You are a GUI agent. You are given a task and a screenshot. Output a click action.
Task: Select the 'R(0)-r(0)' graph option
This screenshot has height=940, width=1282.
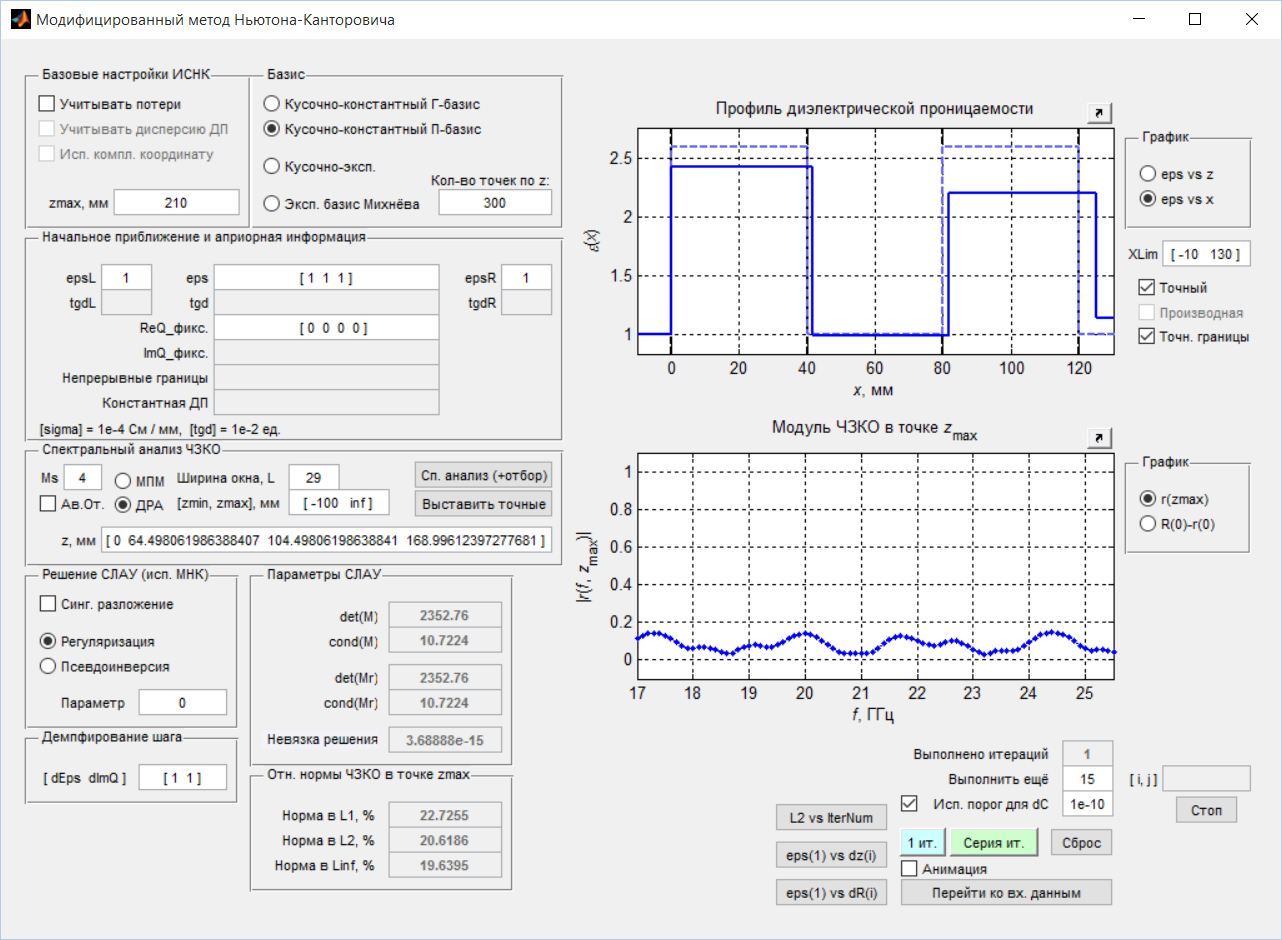pos(1149,523)
